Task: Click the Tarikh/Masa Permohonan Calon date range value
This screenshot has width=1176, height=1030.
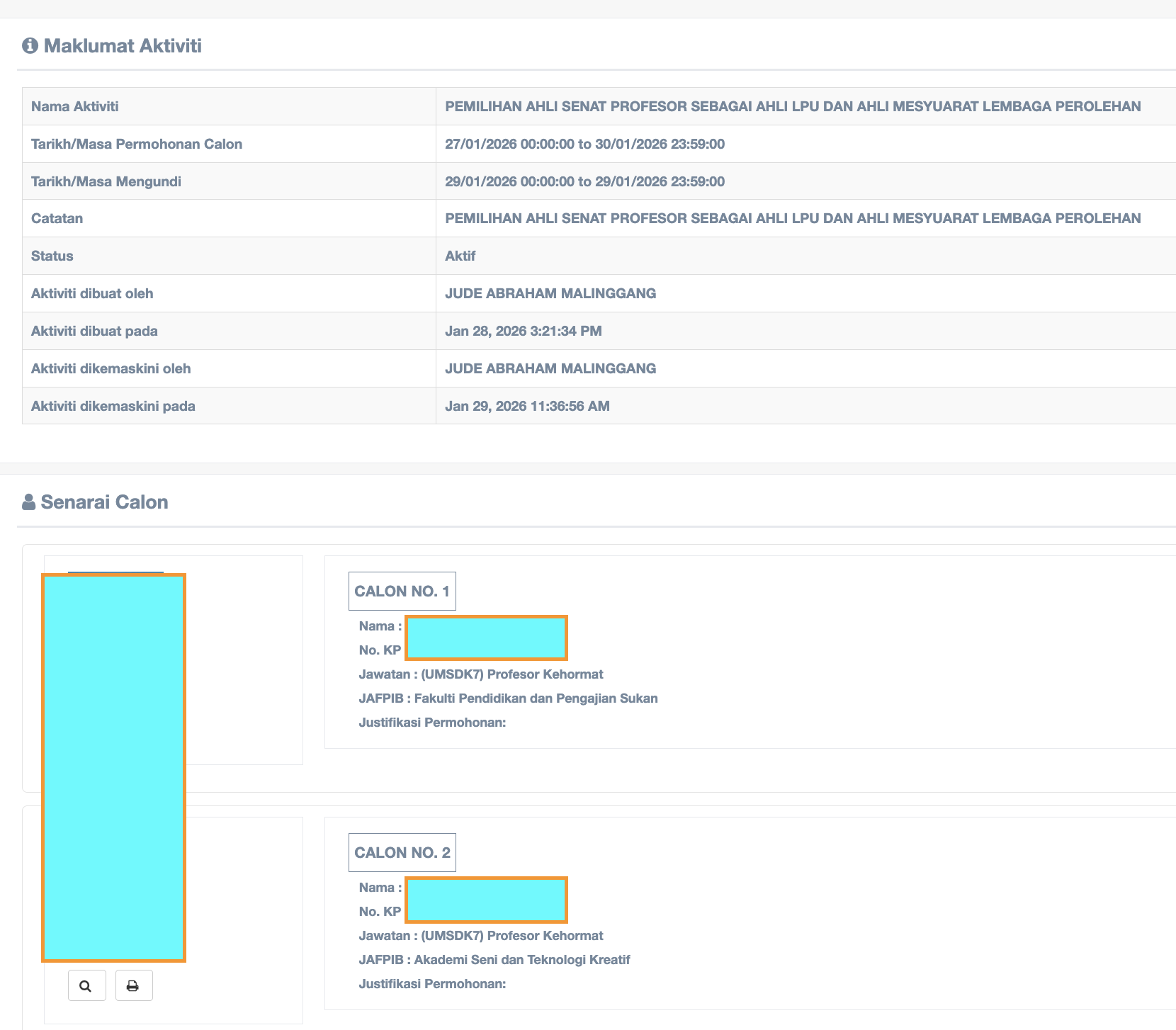Action: [x=584, y=145]
